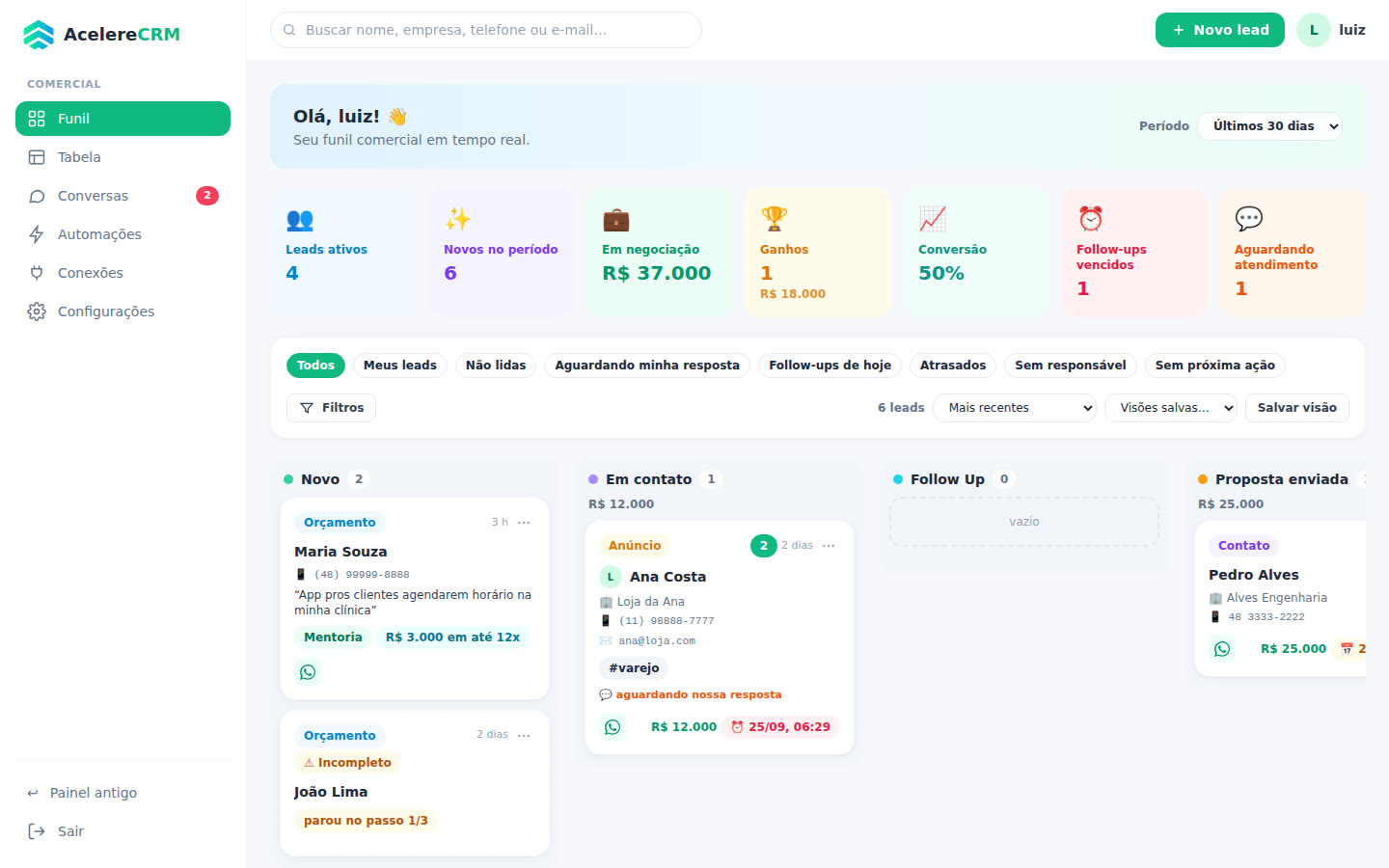Toggle Follow-ups de hoje filter chip
Image resolution: width=1389 pixels, height=868 pixels.
click(831, 366)
